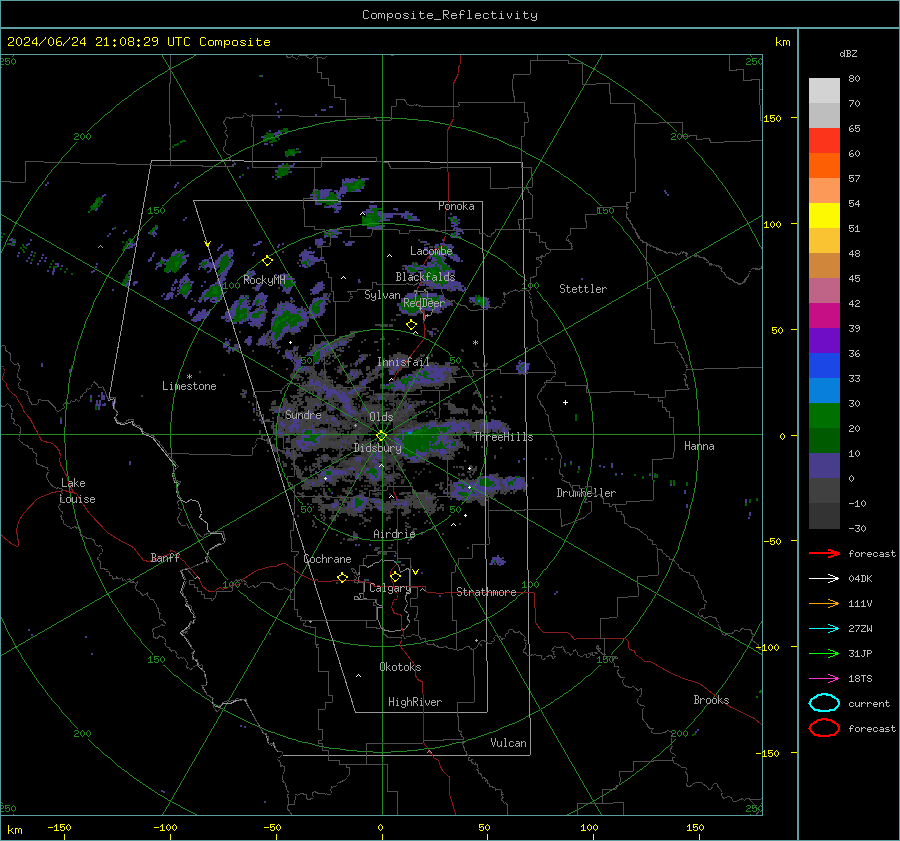Image resolution: width=900 pixels, height=841 pixels.
Task: Click the Sundre city label
Action: point(303,414)
